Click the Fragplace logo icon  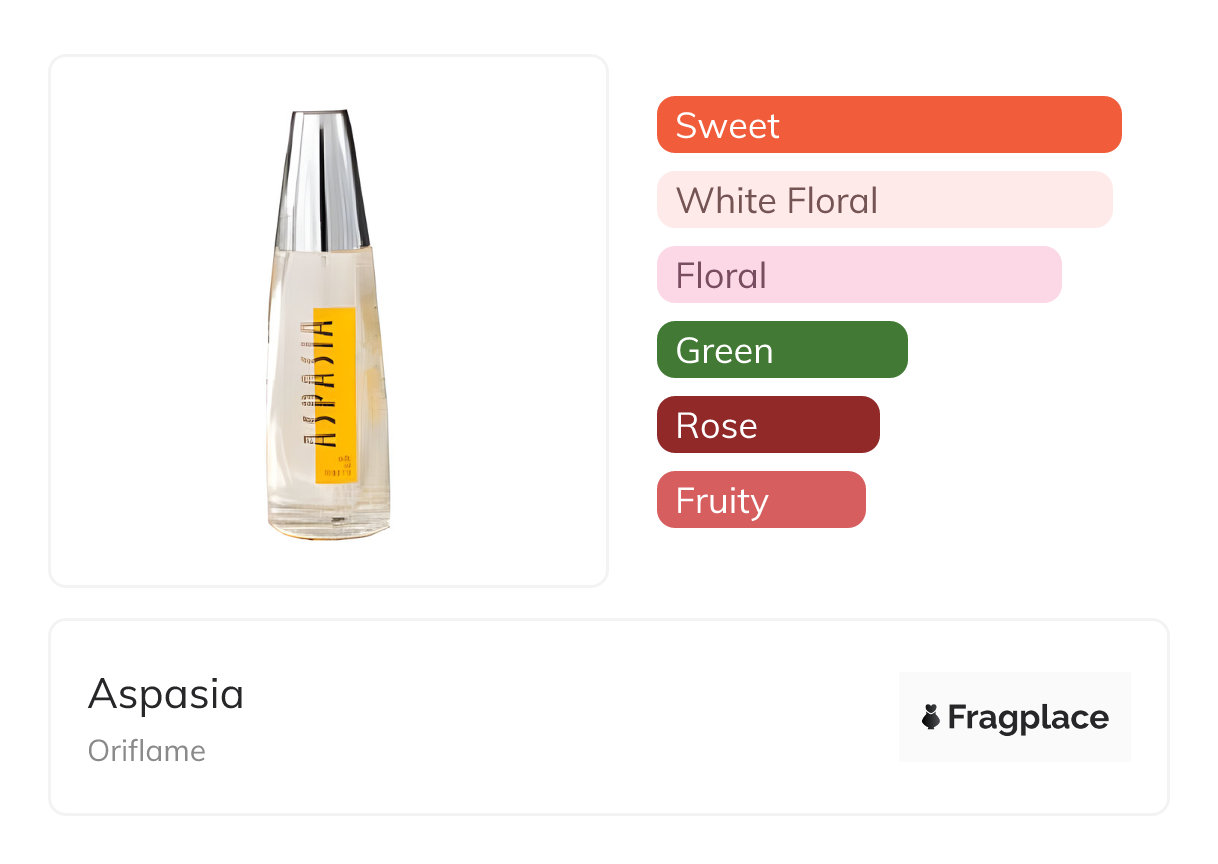click(931, 717)
